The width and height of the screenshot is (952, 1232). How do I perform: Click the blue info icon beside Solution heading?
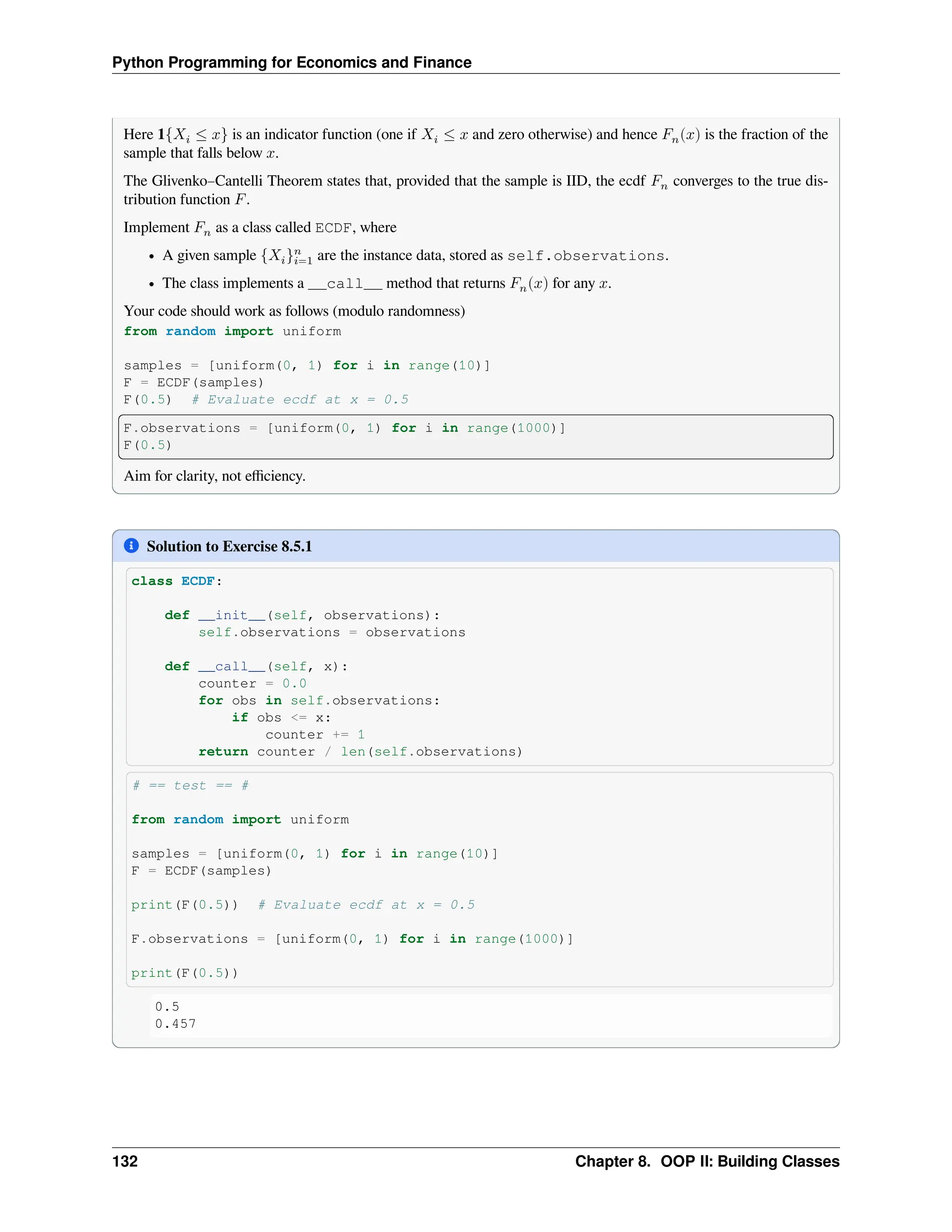click(131, 545)
